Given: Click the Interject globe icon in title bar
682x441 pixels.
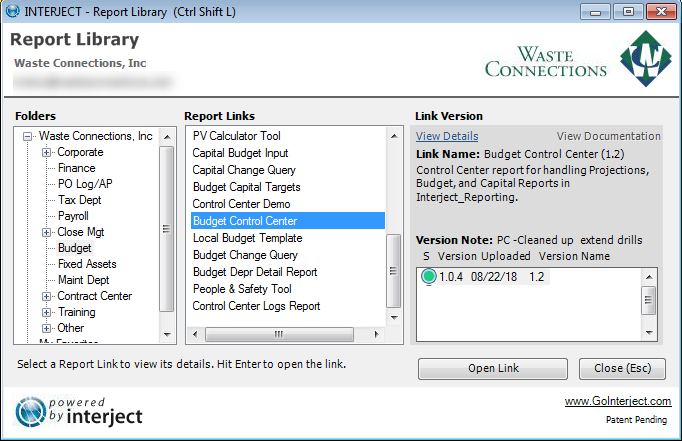Looking at the screenshot, I should pos(12,11).
